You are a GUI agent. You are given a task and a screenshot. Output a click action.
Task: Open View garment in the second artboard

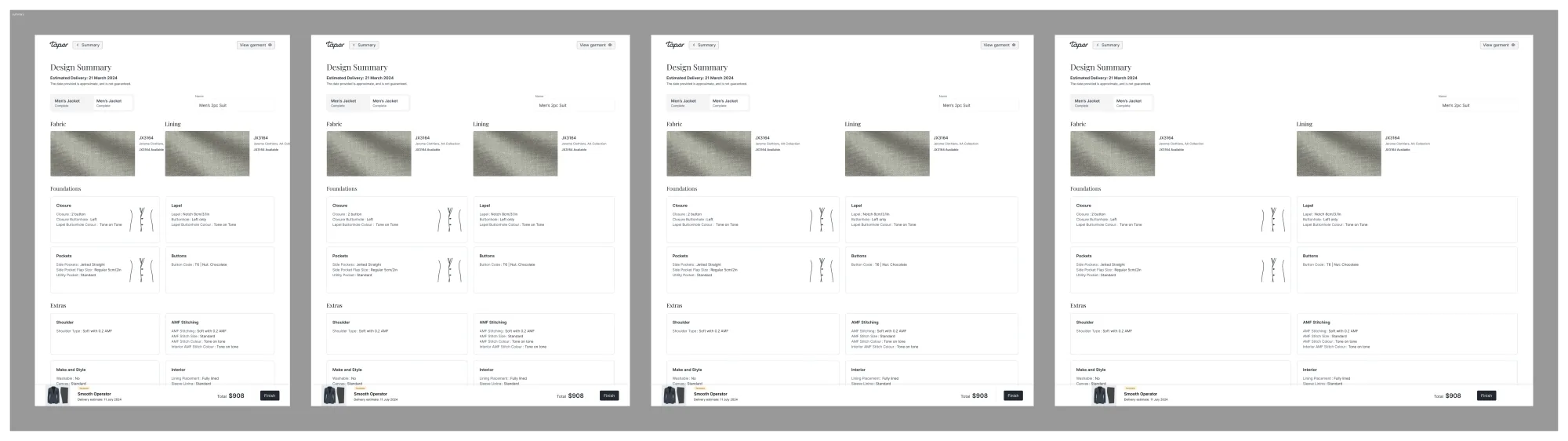(x=596, y=45)
